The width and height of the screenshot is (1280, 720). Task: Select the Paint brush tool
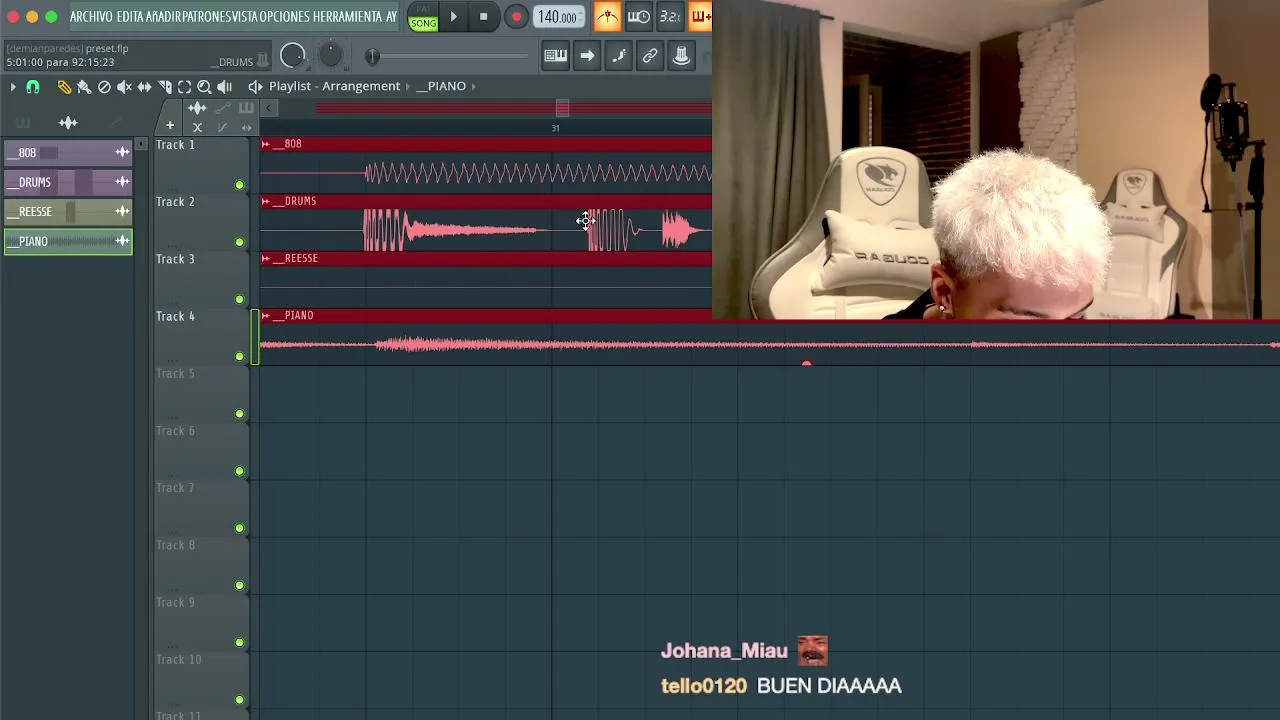tap(84, 87)
